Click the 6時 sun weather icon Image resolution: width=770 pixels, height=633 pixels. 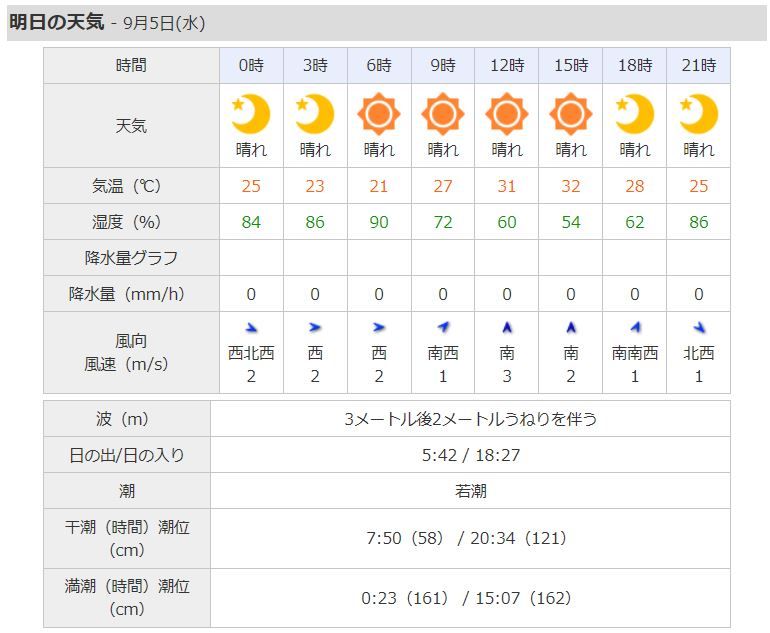pyautogui.click(x=379, y=114)
